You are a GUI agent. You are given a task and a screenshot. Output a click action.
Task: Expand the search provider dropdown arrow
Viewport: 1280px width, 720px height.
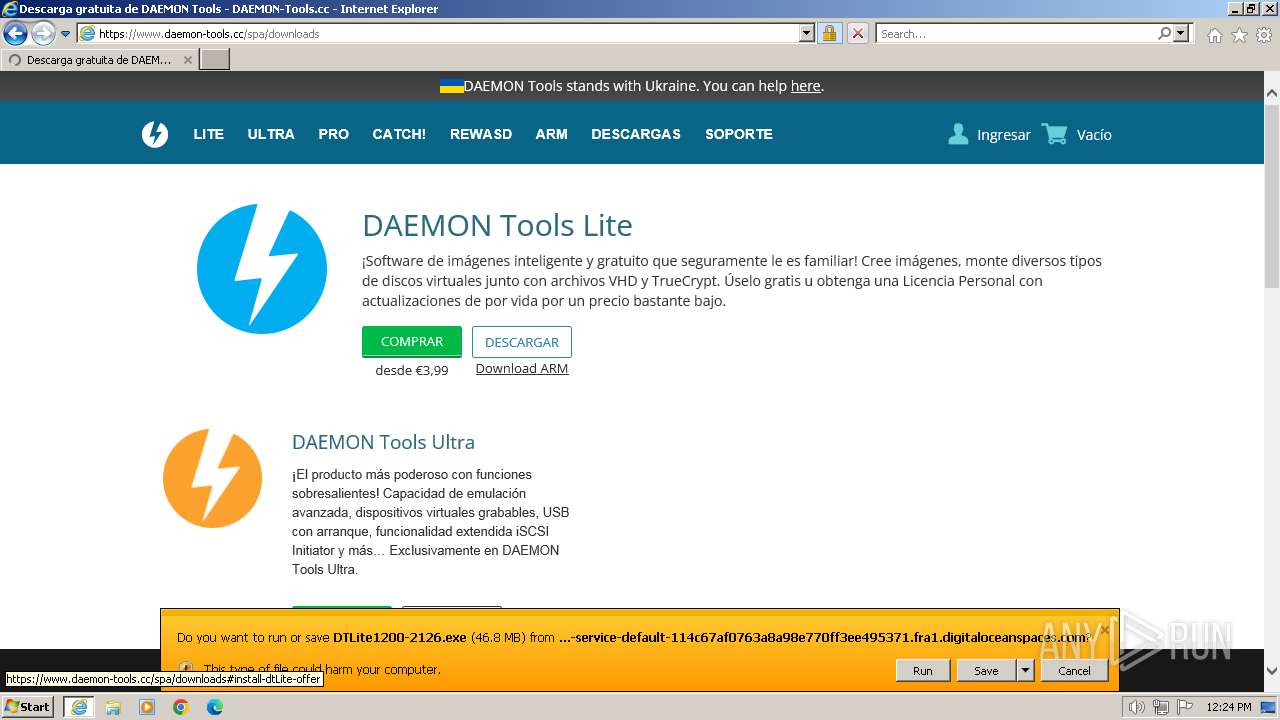point(1181,33)
